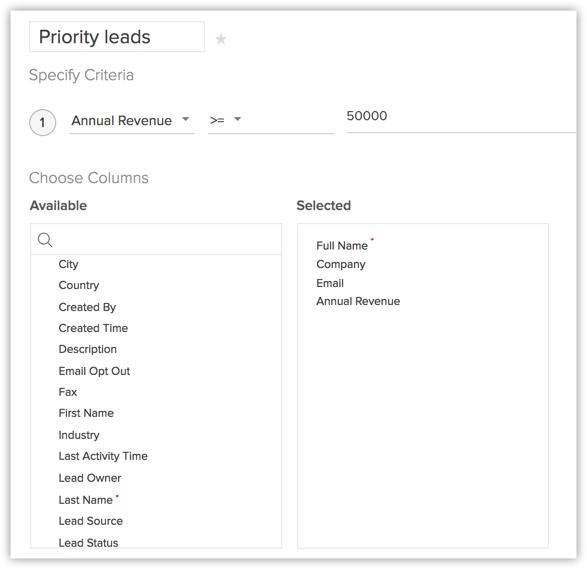
Task: Select Last Activity Time column
Action: tap(103, 456)
